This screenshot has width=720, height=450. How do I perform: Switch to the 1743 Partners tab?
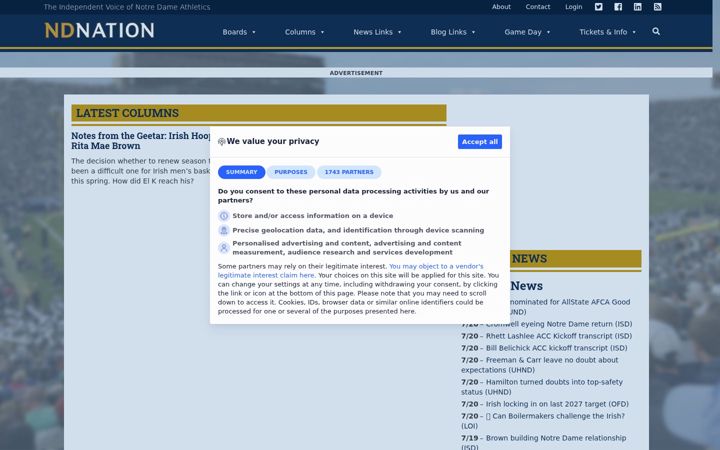[x=349, y=172]
